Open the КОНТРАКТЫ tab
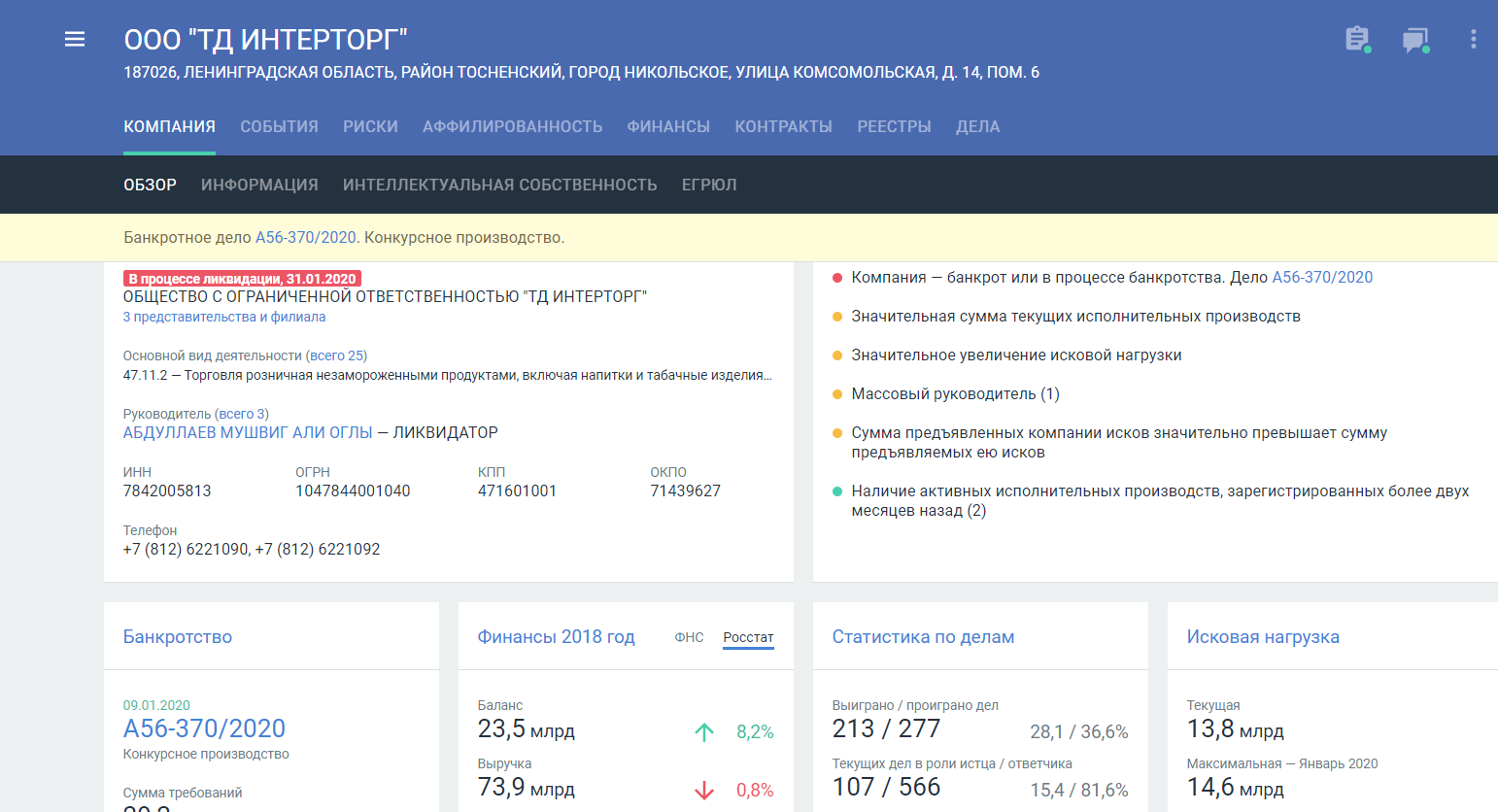The width and height of the screenshot is (1498, 812). (x=783, y=126)
